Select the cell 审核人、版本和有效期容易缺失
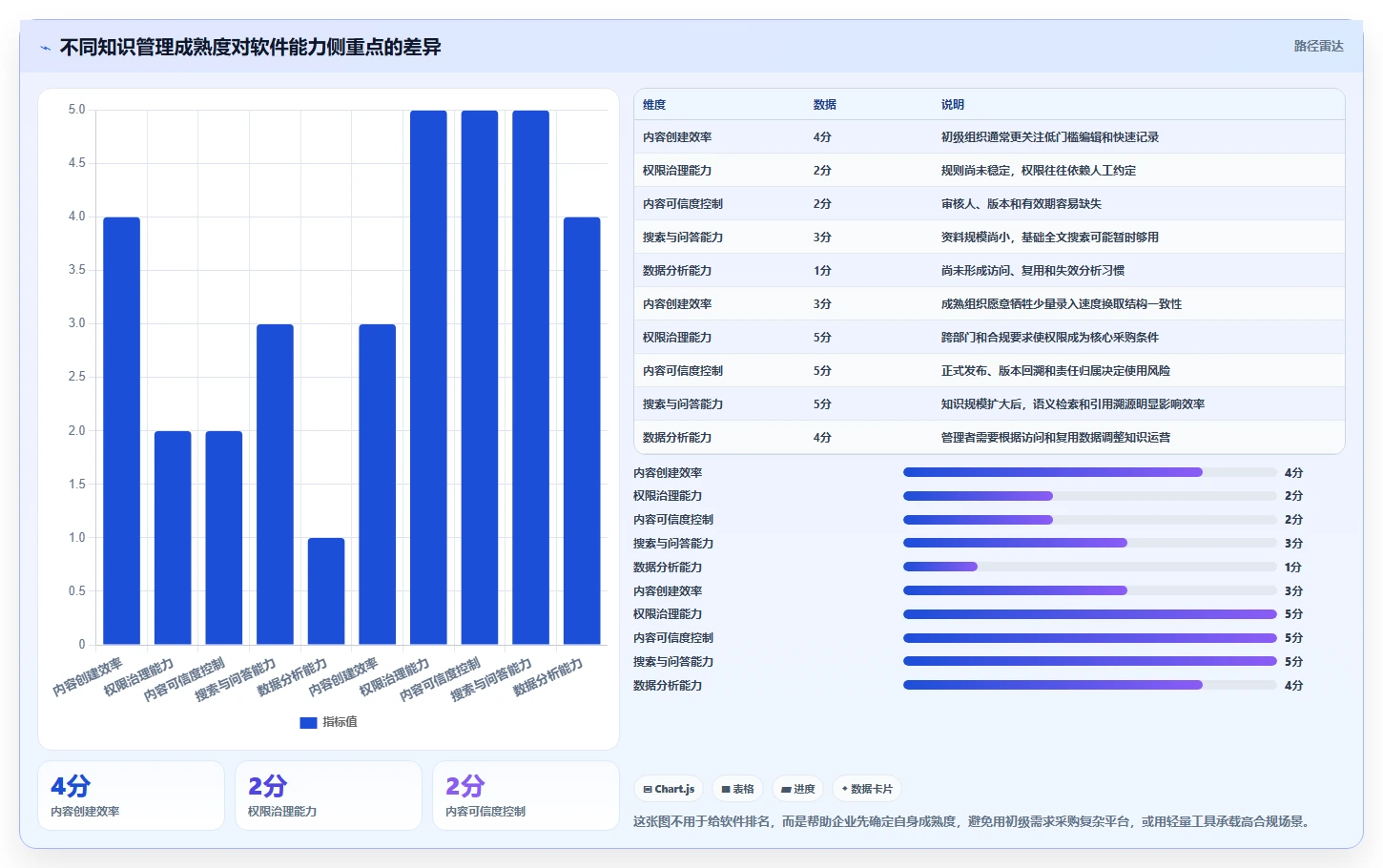Image resolution: width=1383 pixels, height=868 pixels. (x=1022, y=204)
